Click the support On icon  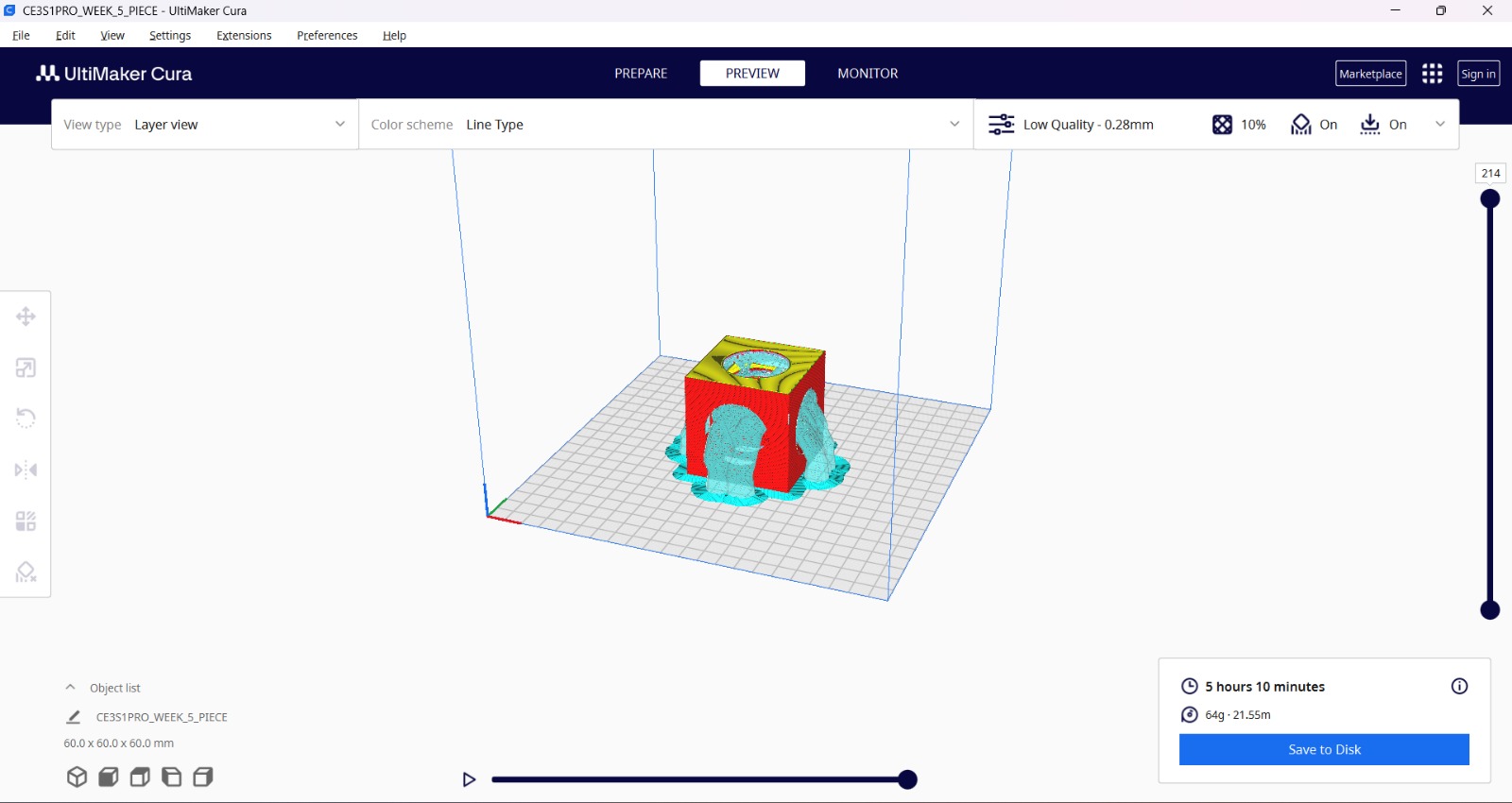pyautogui.click(x=1301, y=125)
